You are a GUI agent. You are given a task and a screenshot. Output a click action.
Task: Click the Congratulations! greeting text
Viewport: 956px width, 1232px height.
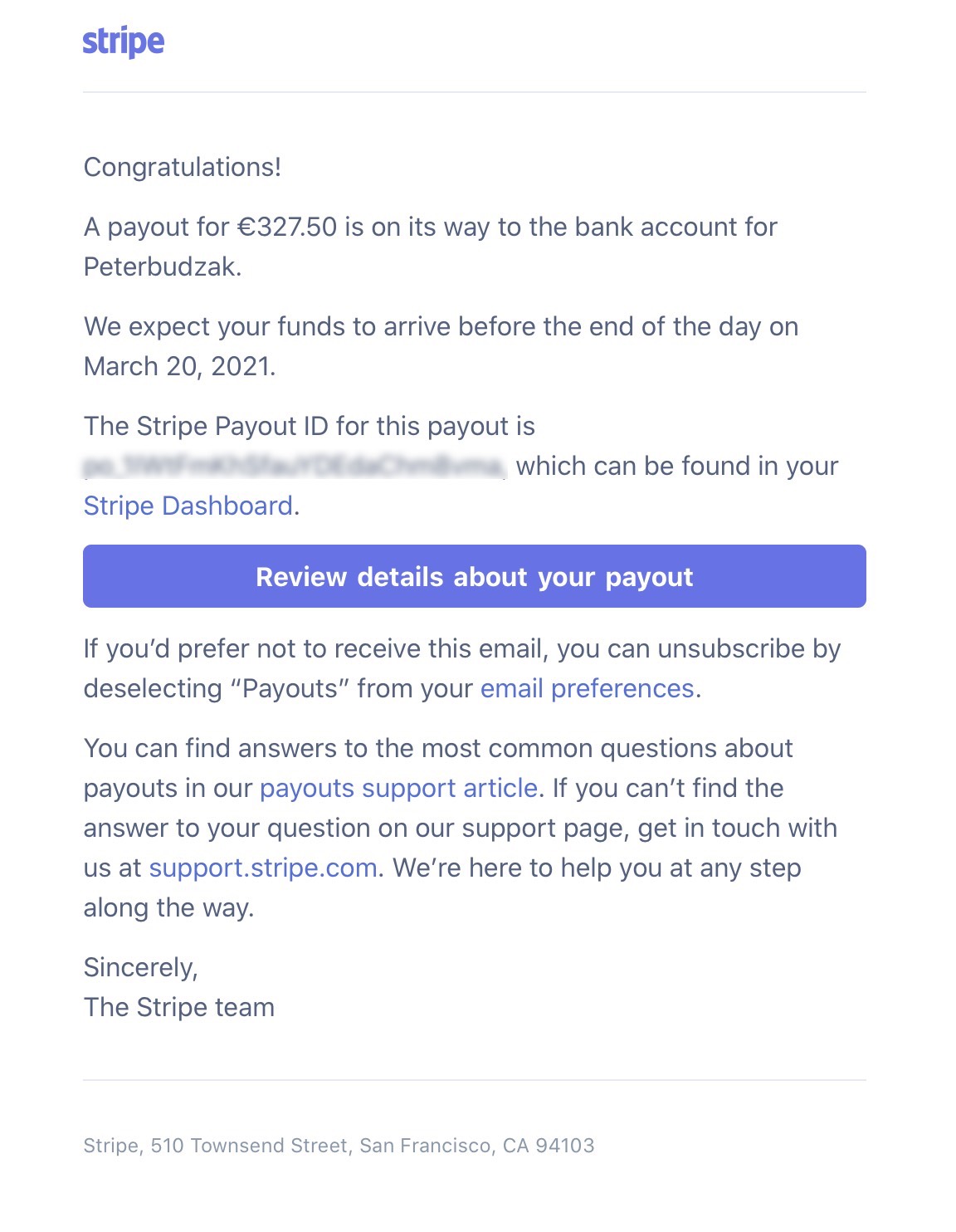click(183, 167)
